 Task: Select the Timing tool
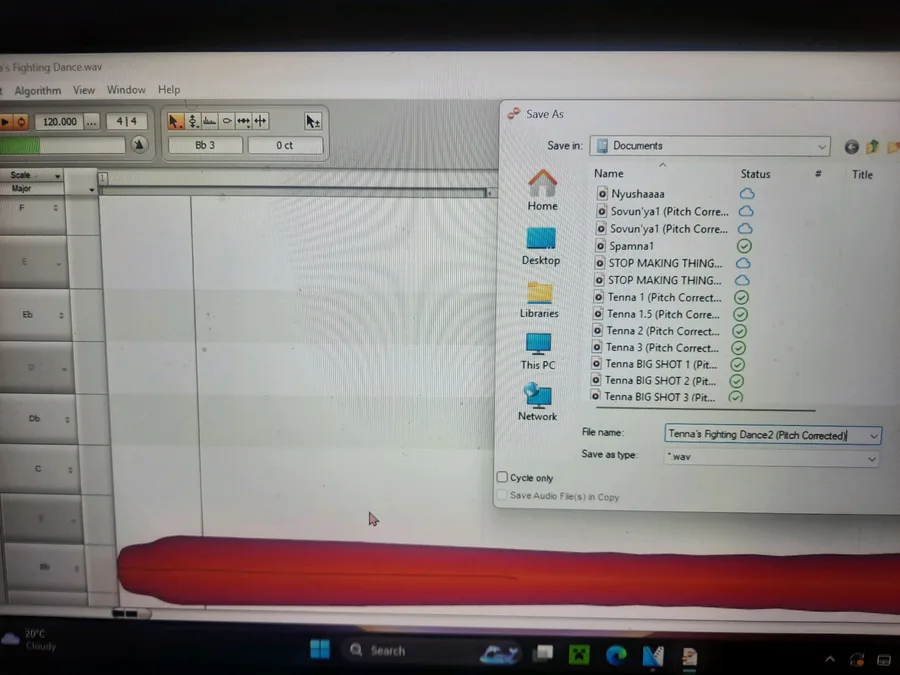coord(243,121)
